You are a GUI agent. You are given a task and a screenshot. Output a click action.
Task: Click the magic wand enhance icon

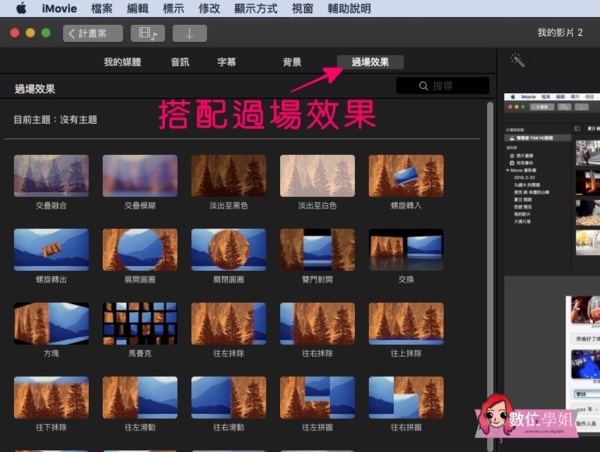[517, 61]
